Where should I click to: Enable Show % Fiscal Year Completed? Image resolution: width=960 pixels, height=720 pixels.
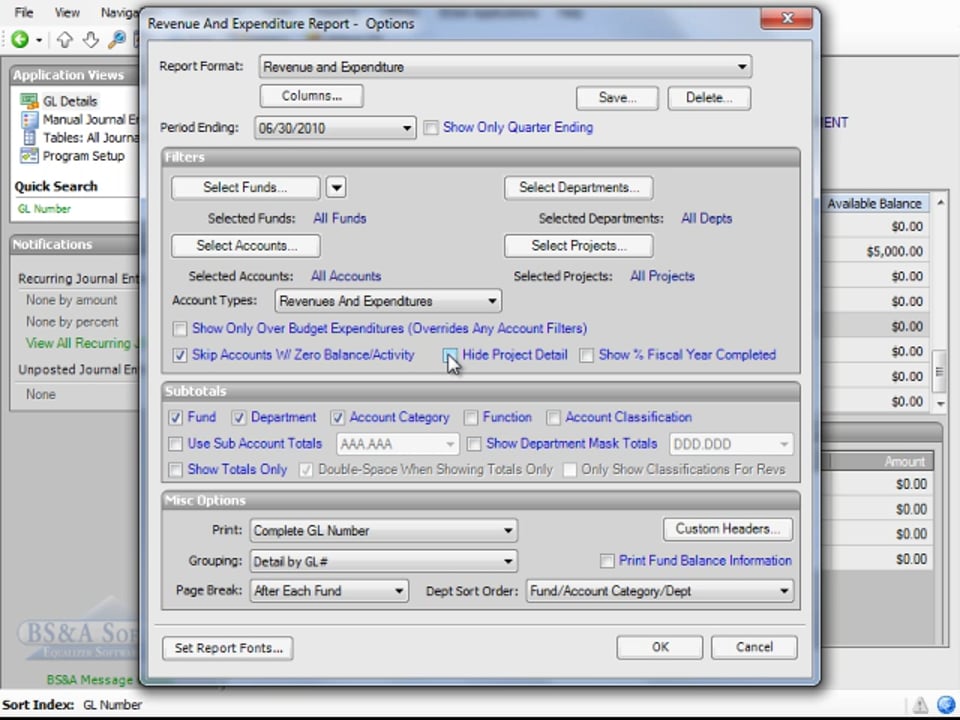[587, 356]
